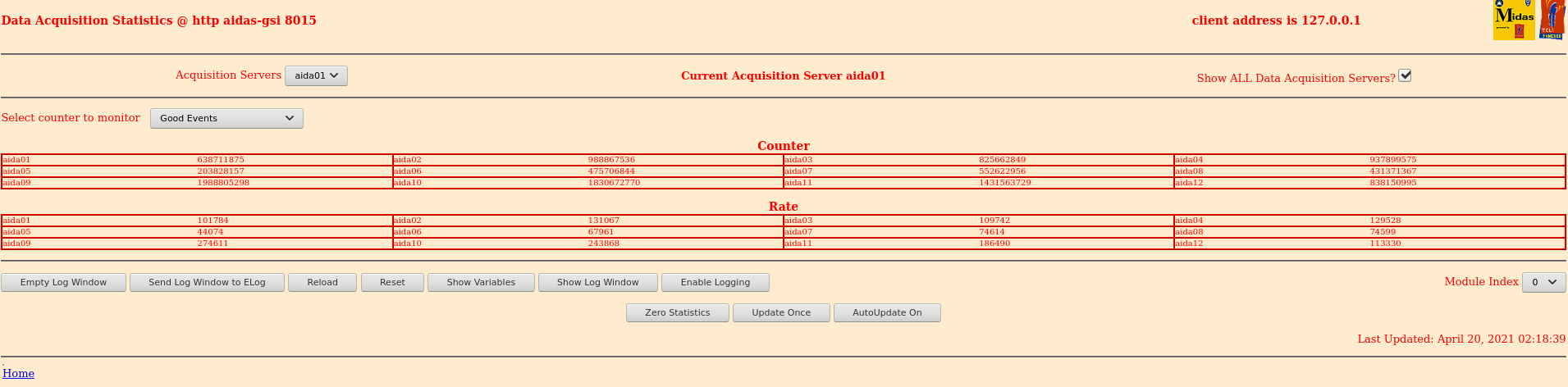Open Show Variables
The image size is (1568, 387).
(481, 282)
